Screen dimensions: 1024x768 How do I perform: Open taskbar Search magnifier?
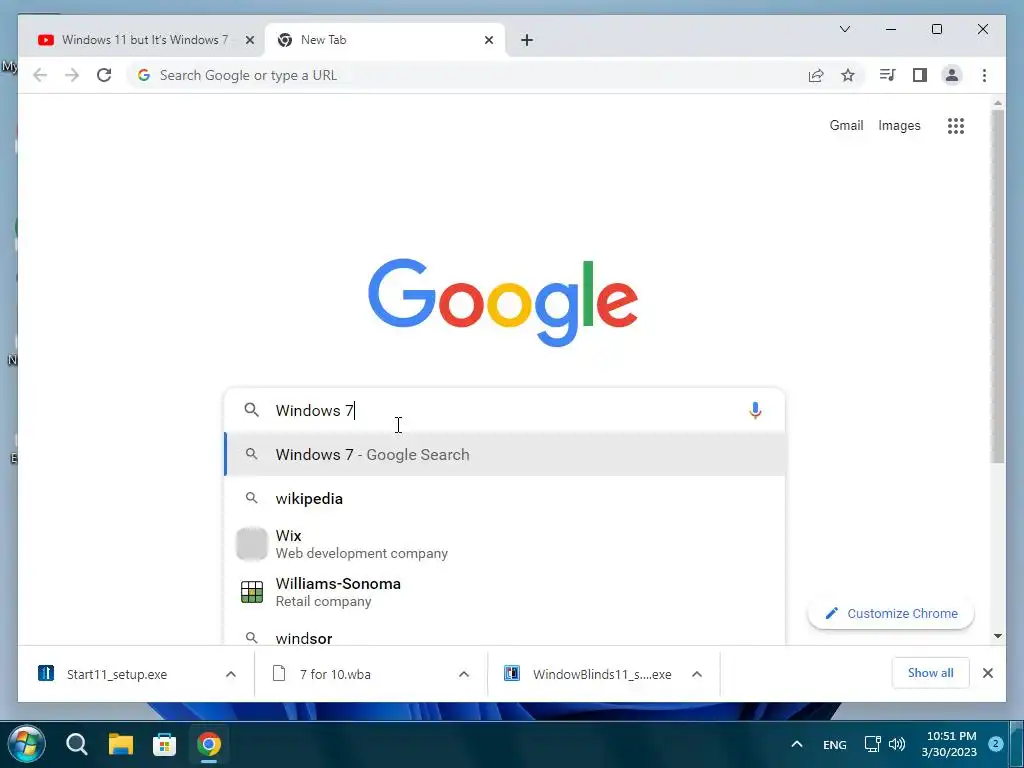(76, 744)
